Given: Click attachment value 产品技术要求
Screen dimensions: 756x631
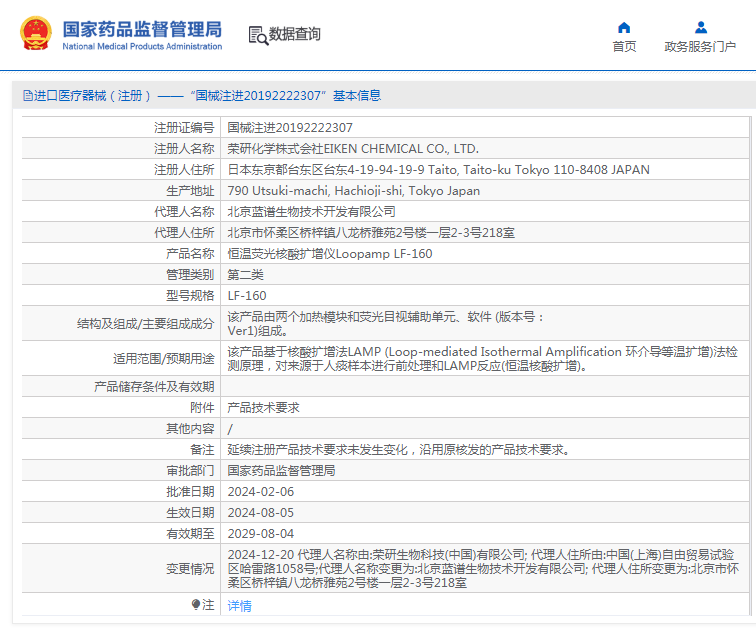Looking at the screenshot, I should pyautogui.click(x=263, y=408).
